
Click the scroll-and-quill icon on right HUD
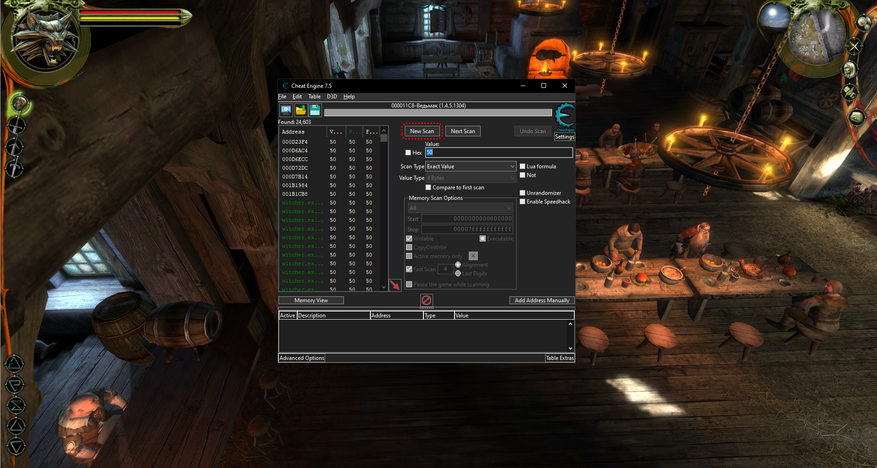pyautogui.click(x=850, y=93)
